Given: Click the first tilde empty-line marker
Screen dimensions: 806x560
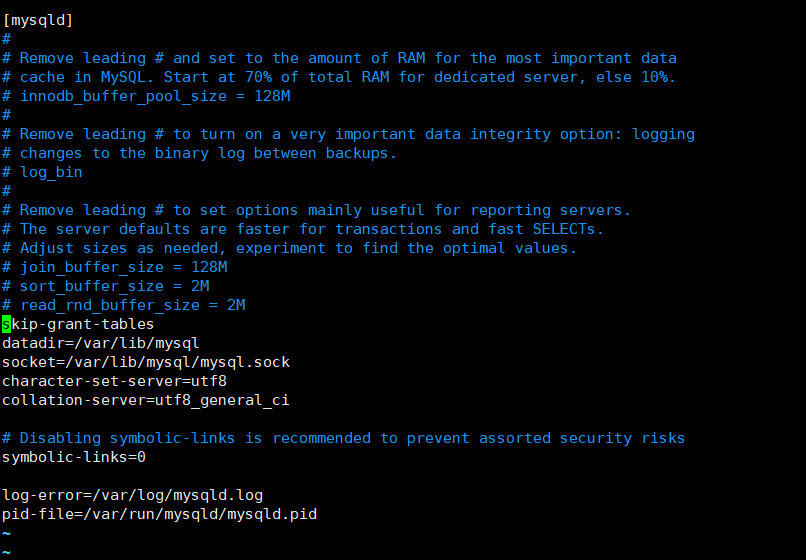Looking at the screenshot, I should [6, 533].
